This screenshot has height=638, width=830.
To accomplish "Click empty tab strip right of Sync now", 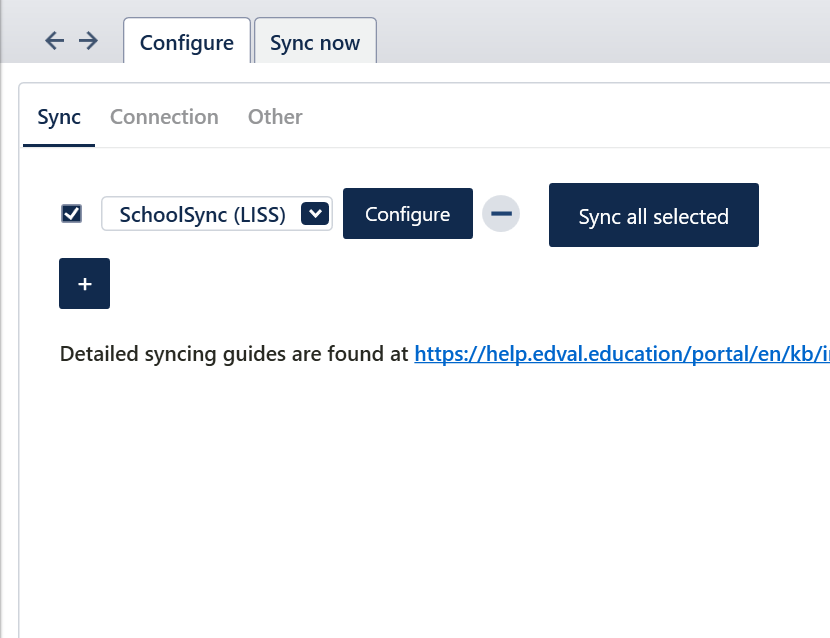I will click(x=600, y=40).
